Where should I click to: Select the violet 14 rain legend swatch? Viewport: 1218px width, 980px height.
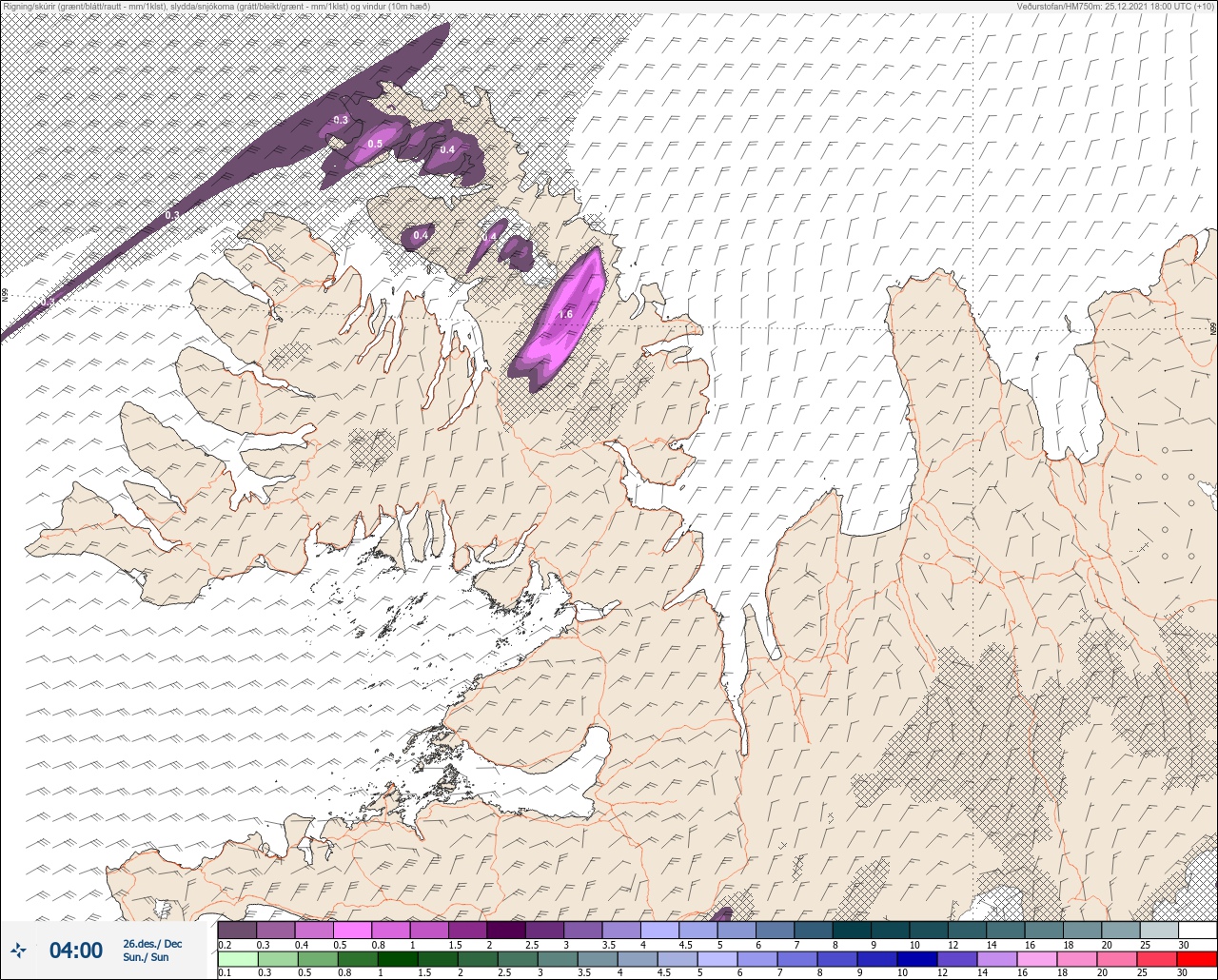coord(998,959)
